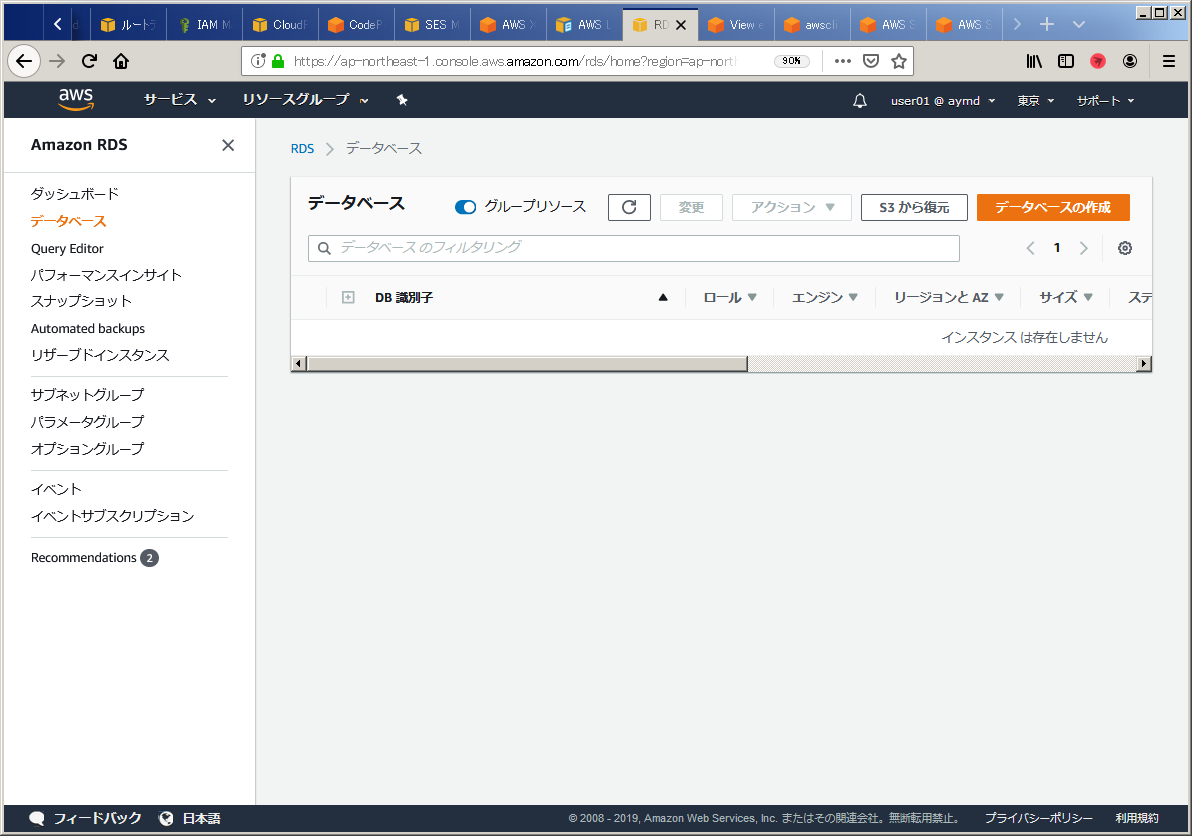Open Firefox account icon
Screen dimensions: 1192x836
coord(1130,61)
